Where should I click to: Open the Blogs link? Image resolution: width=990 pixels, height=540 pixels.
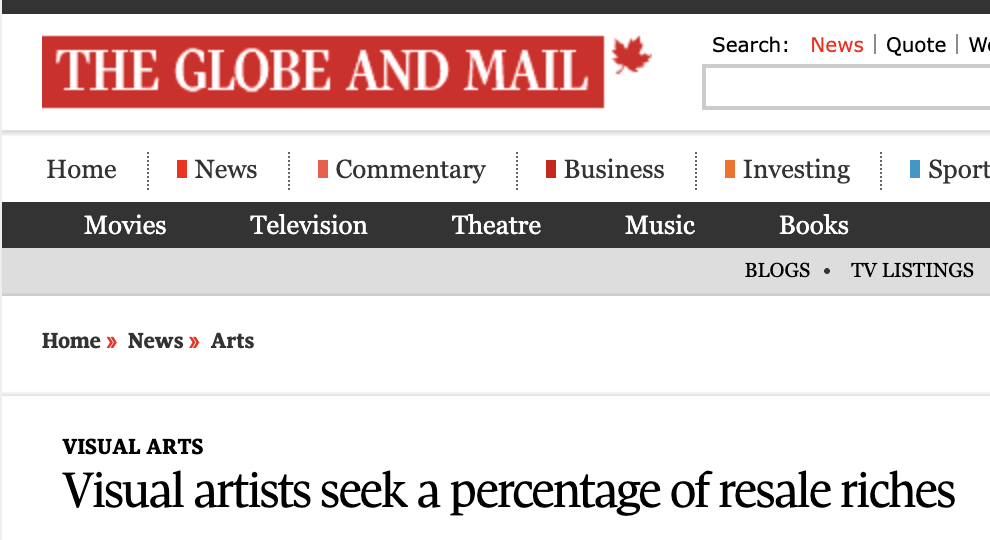click(x=777, y=270)
